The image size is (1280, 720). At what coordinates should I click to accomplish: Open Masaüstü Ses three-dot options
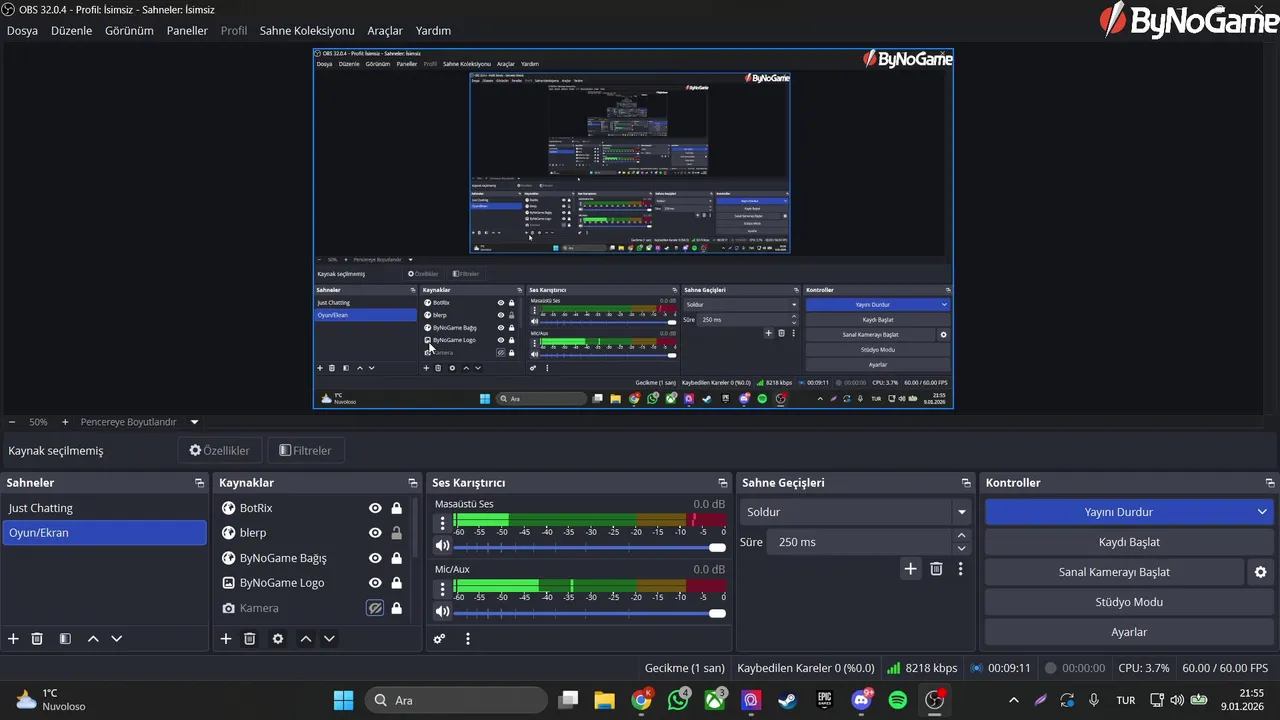point(443,522)
